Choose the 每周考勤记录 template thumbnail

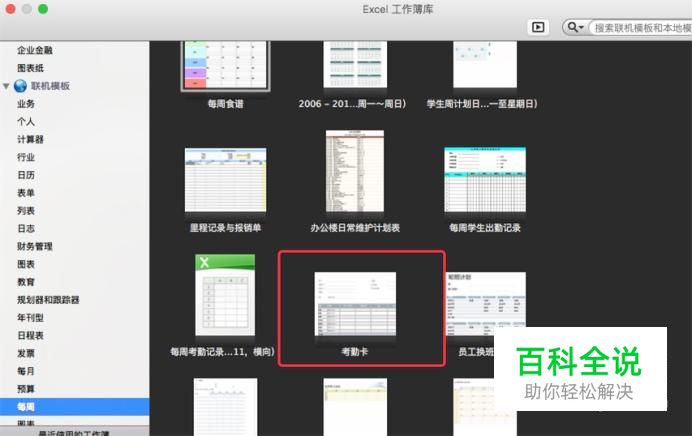(225, 295)
